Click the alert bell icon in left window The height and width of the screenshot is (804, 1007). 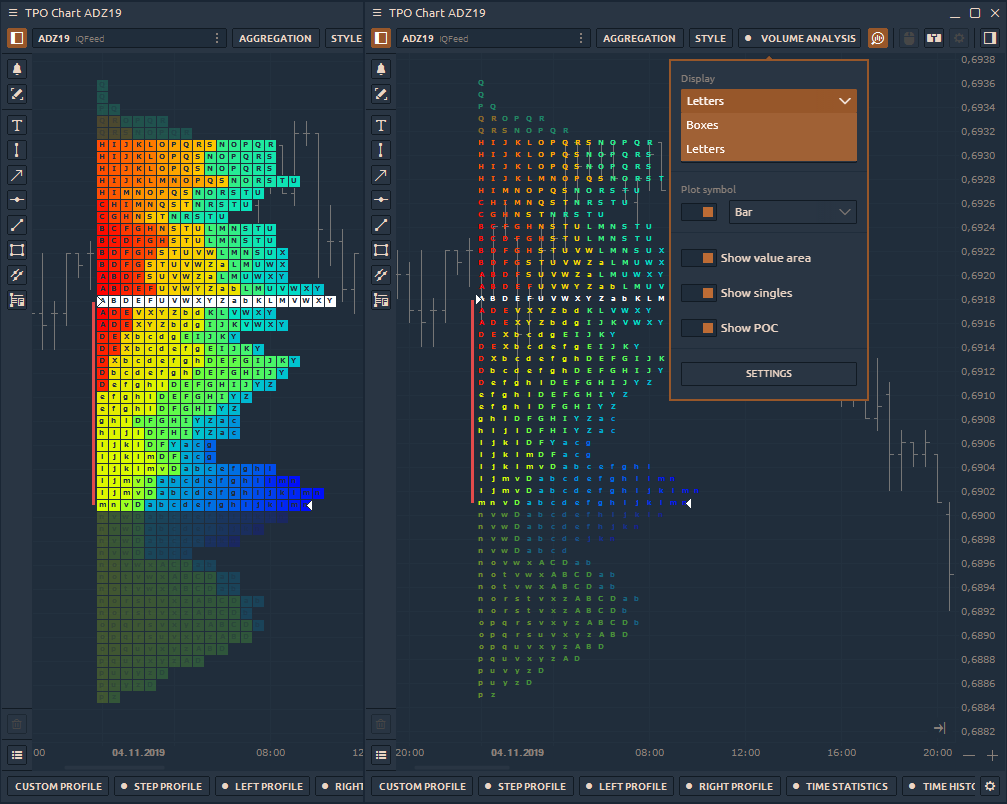[17, 69]
